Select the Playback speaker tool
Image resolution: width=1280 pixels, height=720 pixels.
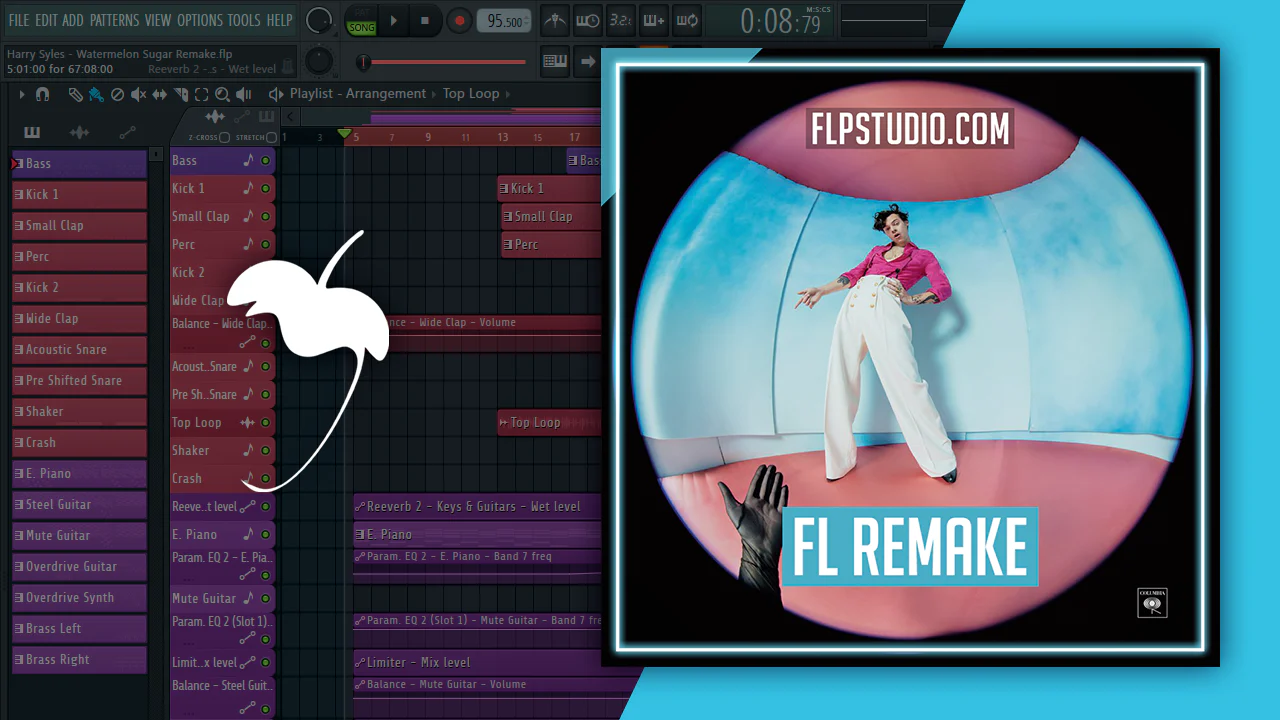(x=243, y=94)
